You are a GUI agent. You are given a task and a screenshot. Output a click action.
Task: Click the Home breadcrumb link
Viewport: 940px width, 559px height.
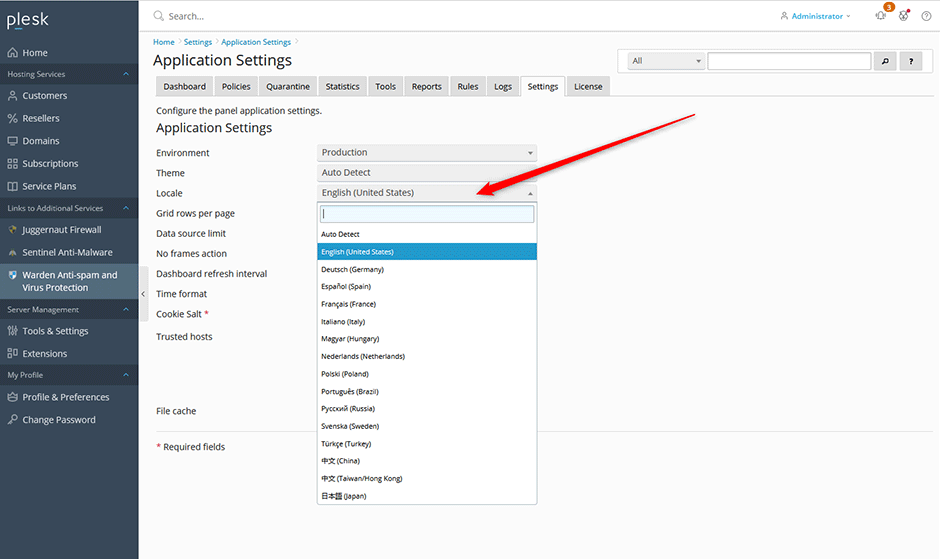point(164,42)
